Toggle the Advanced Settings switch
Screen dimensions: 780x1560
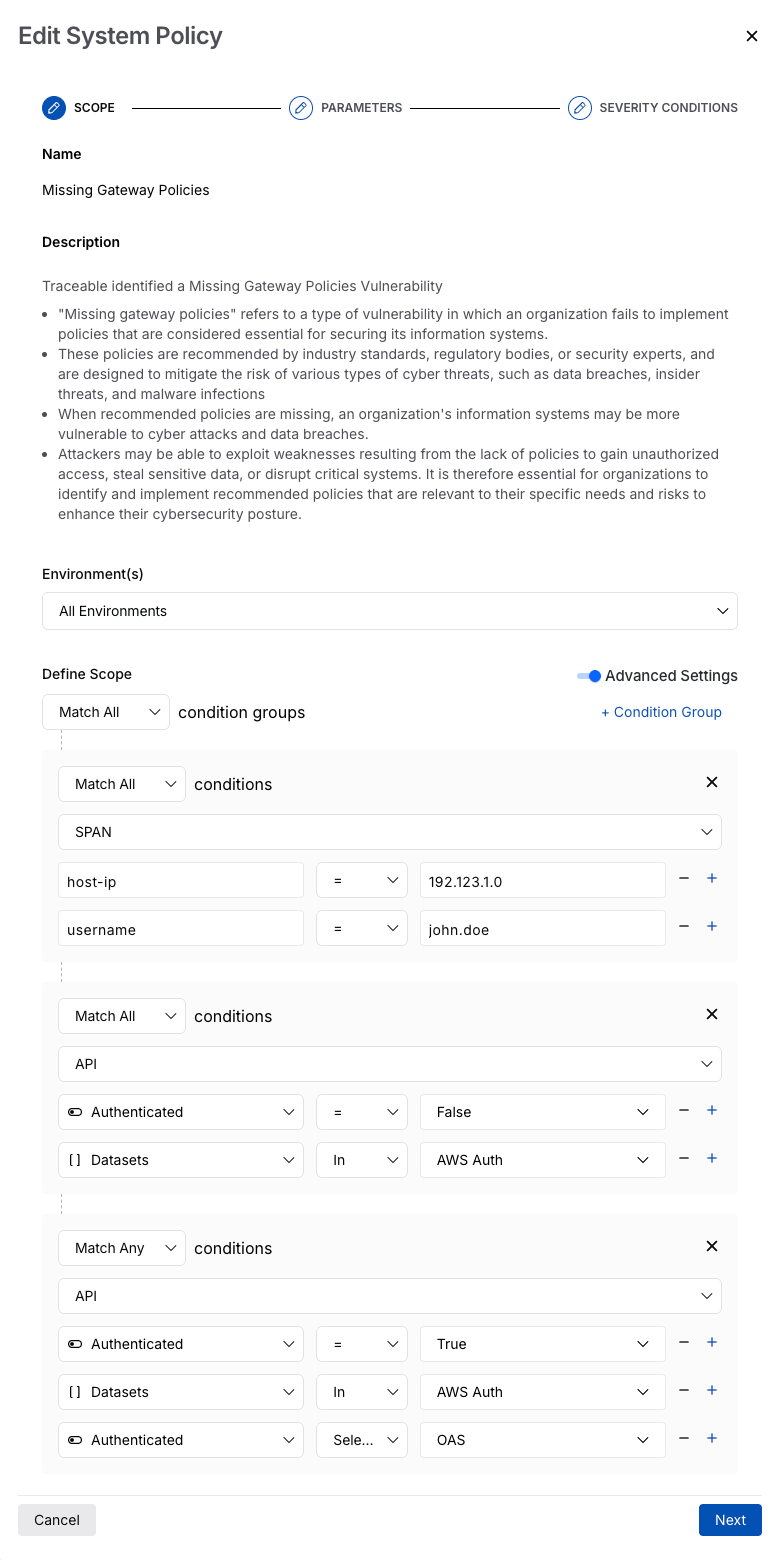[x=589, y=676]
